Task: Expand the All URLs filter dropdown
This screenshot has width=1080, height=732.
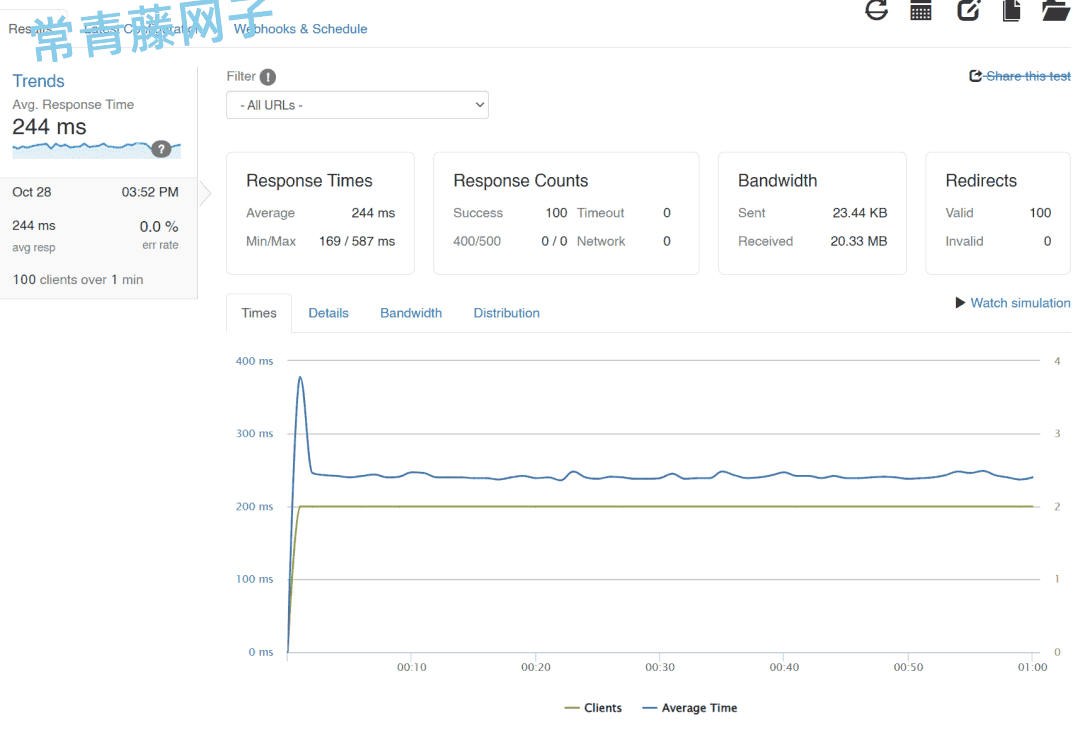Action: tap(357, 105)
